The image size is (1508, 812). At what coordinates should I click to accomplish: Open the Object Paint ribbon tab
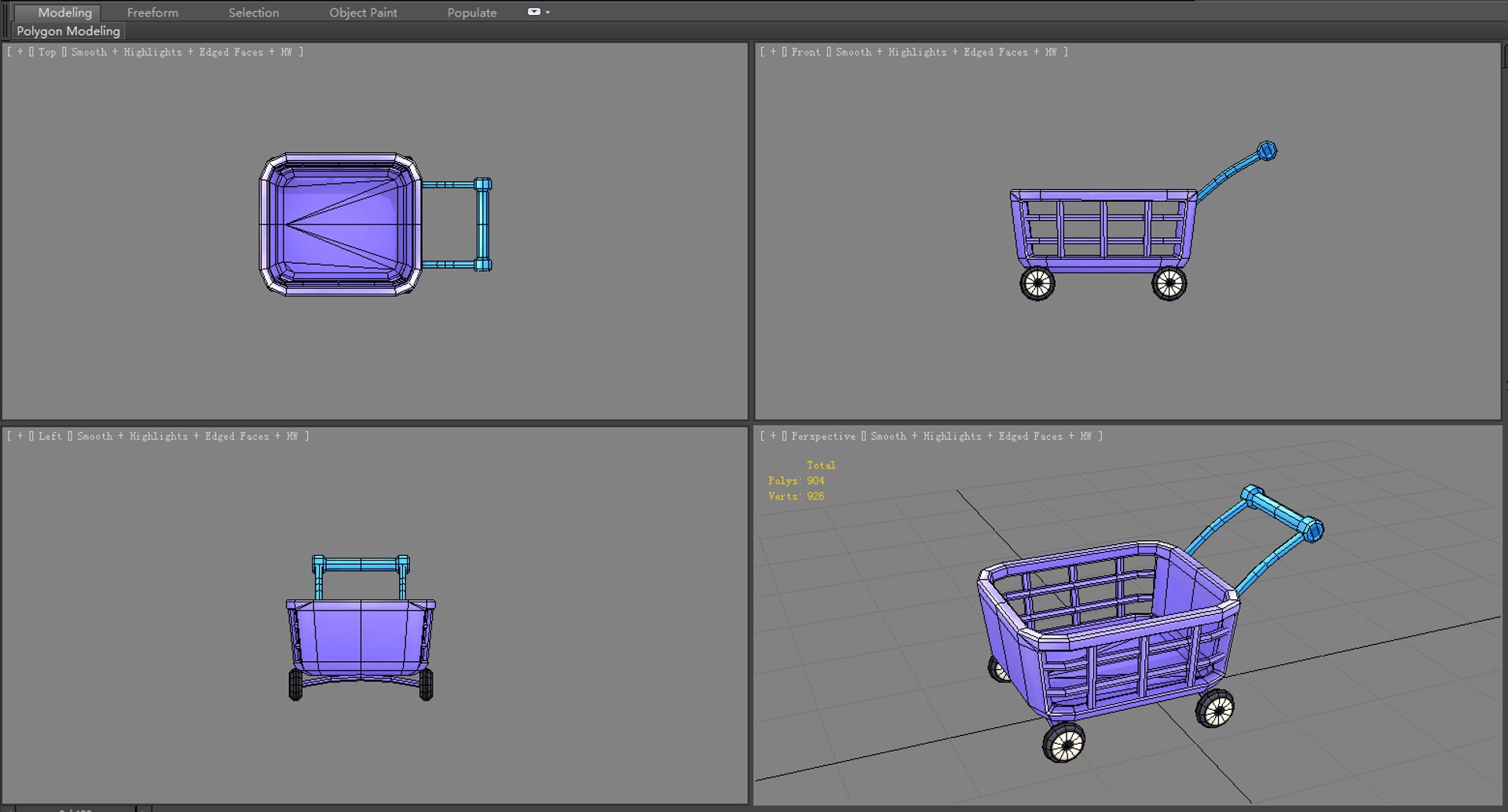(363, 13)
